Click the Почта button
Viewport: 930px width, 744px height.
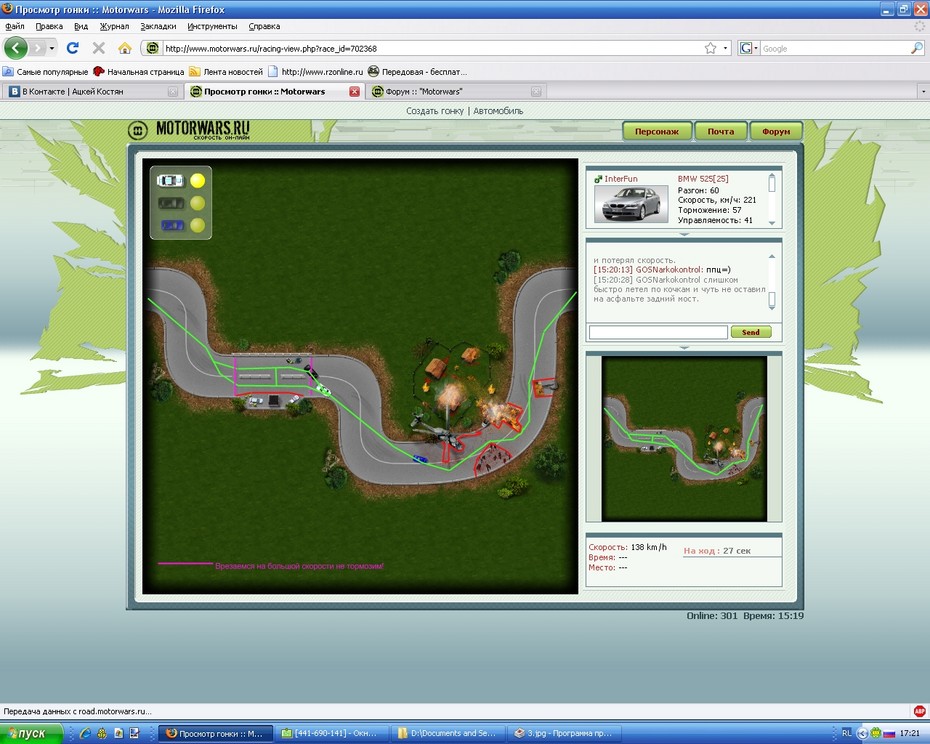click(721, 131)
